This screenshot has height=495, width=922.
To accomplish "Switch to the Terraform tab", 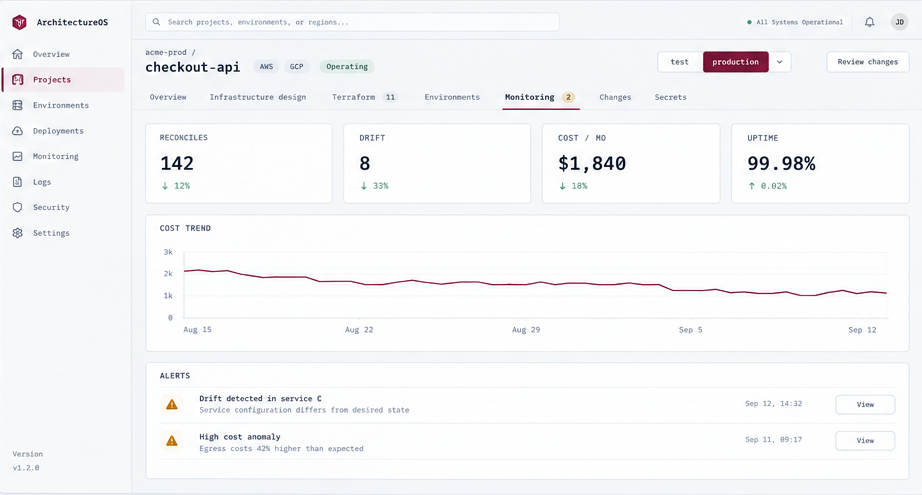I will tap(365, 97).
